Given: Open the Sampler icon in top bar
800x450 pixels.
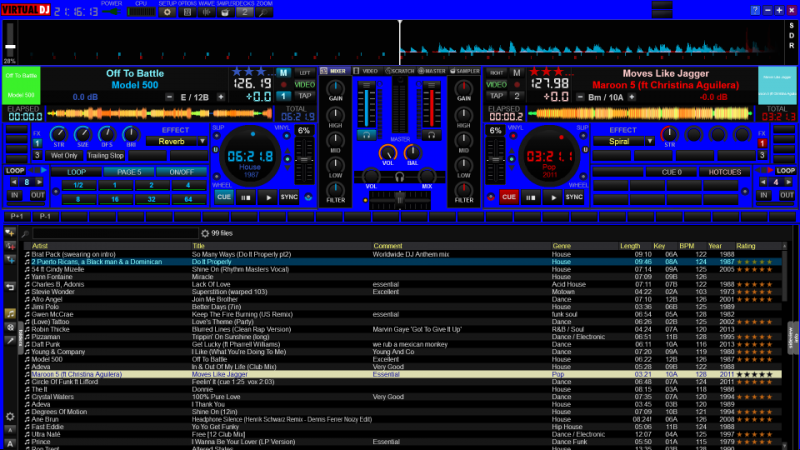Looking at the screenshot, I should pyautogui.click(x=225, y=12).
